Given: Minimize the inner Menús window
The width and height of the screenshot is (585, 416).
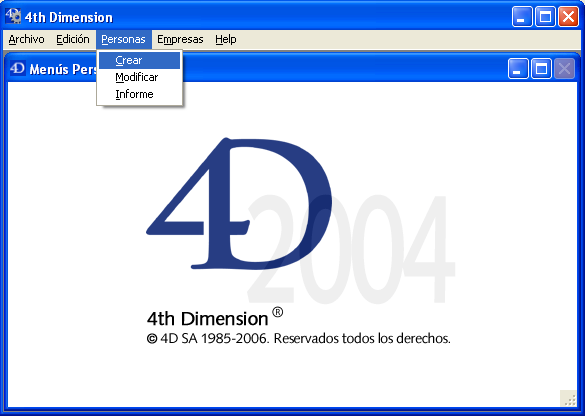Looking at the screenshot, I should click(x=518, y=69).
